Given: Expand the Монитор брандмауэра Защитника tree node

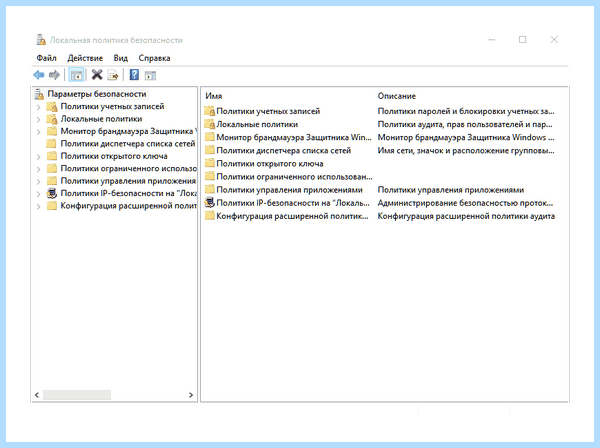Looking at the screenshot, I should pyautogui.click(x=38, y=132).
